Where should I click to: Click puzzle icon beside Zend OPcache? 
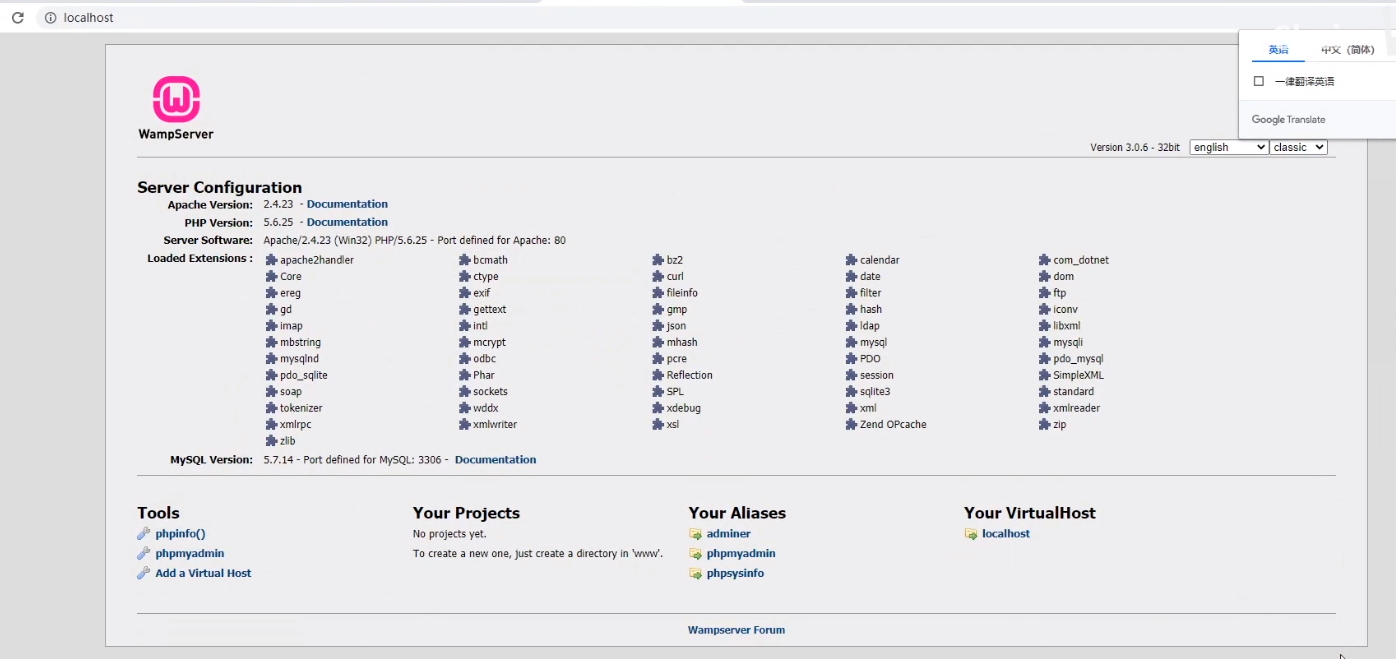851,425
